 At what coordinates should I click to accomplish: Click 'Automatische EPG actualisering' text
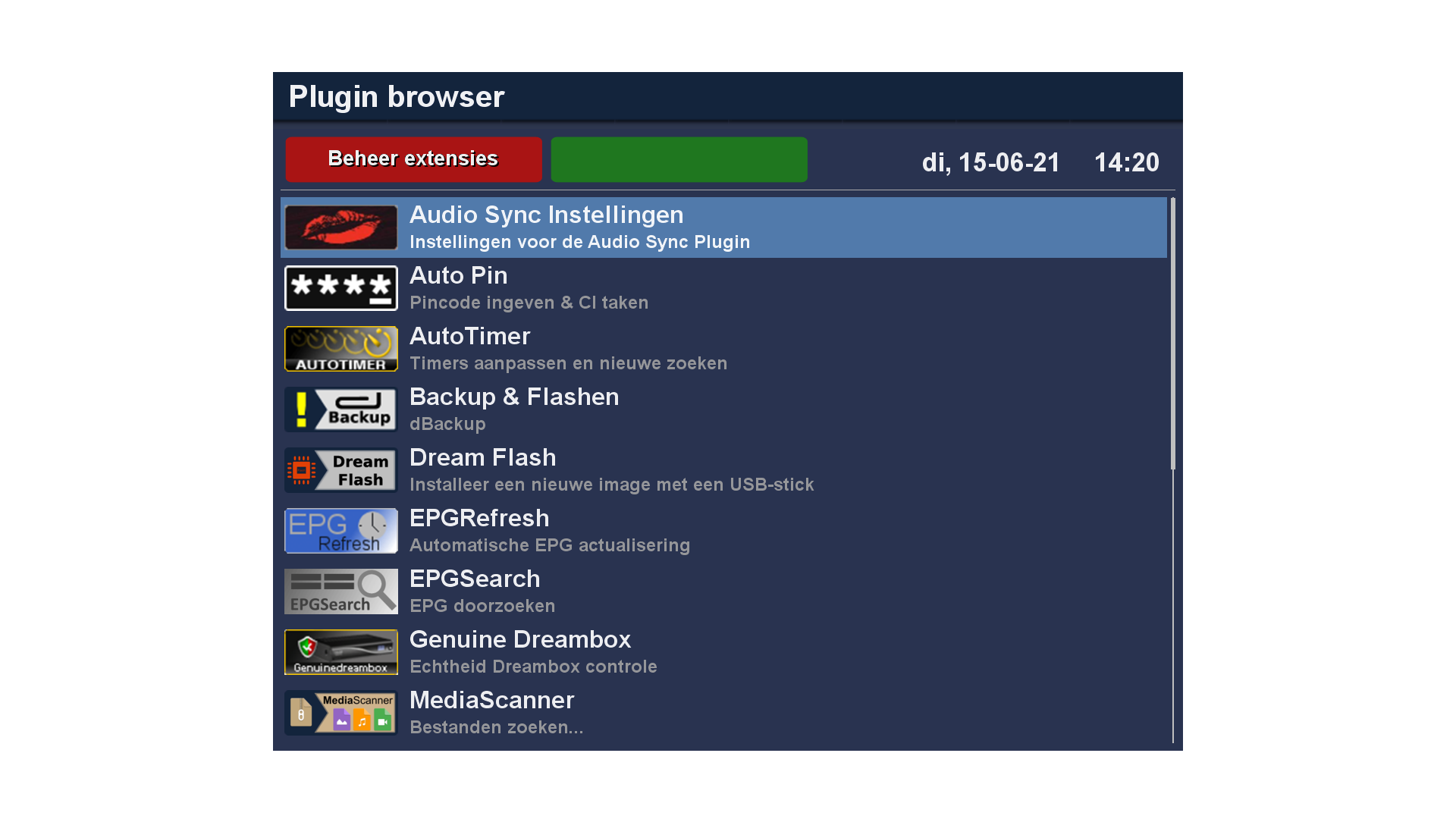coord(550,545)
